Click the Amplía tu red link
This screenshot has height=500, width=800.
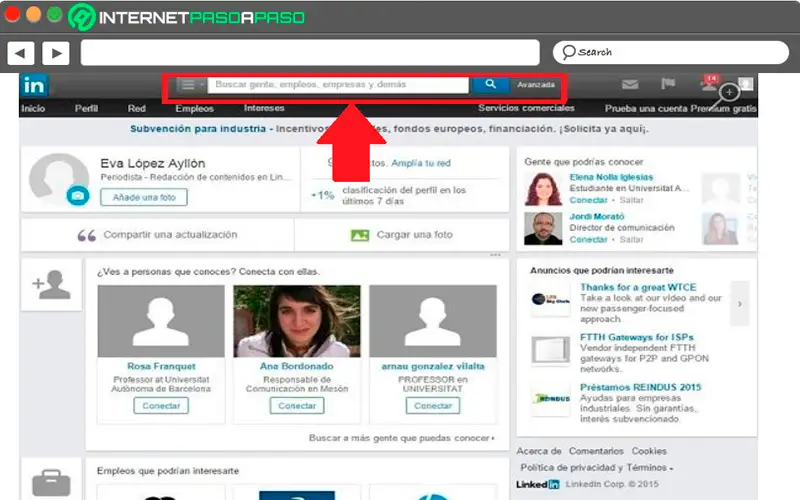pos(421,163)
